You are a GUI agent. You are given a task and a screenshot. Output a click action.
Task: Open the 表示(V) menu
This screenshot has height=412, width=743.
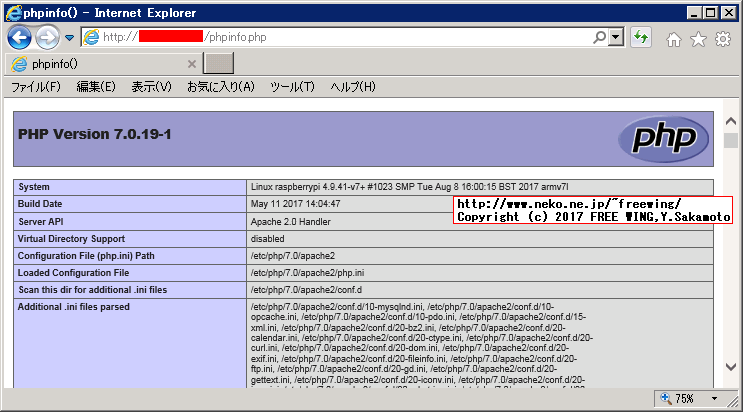(151, 87)
